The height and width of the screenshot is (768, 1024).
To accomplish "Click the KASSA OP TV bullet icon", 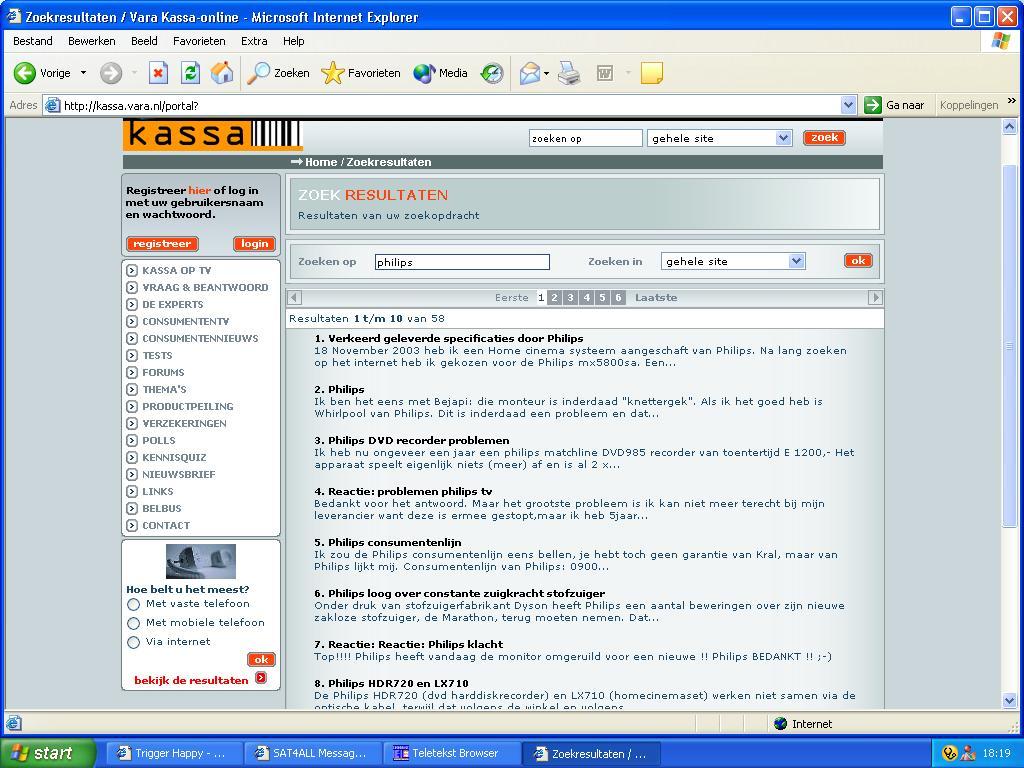I will (132, 270).
